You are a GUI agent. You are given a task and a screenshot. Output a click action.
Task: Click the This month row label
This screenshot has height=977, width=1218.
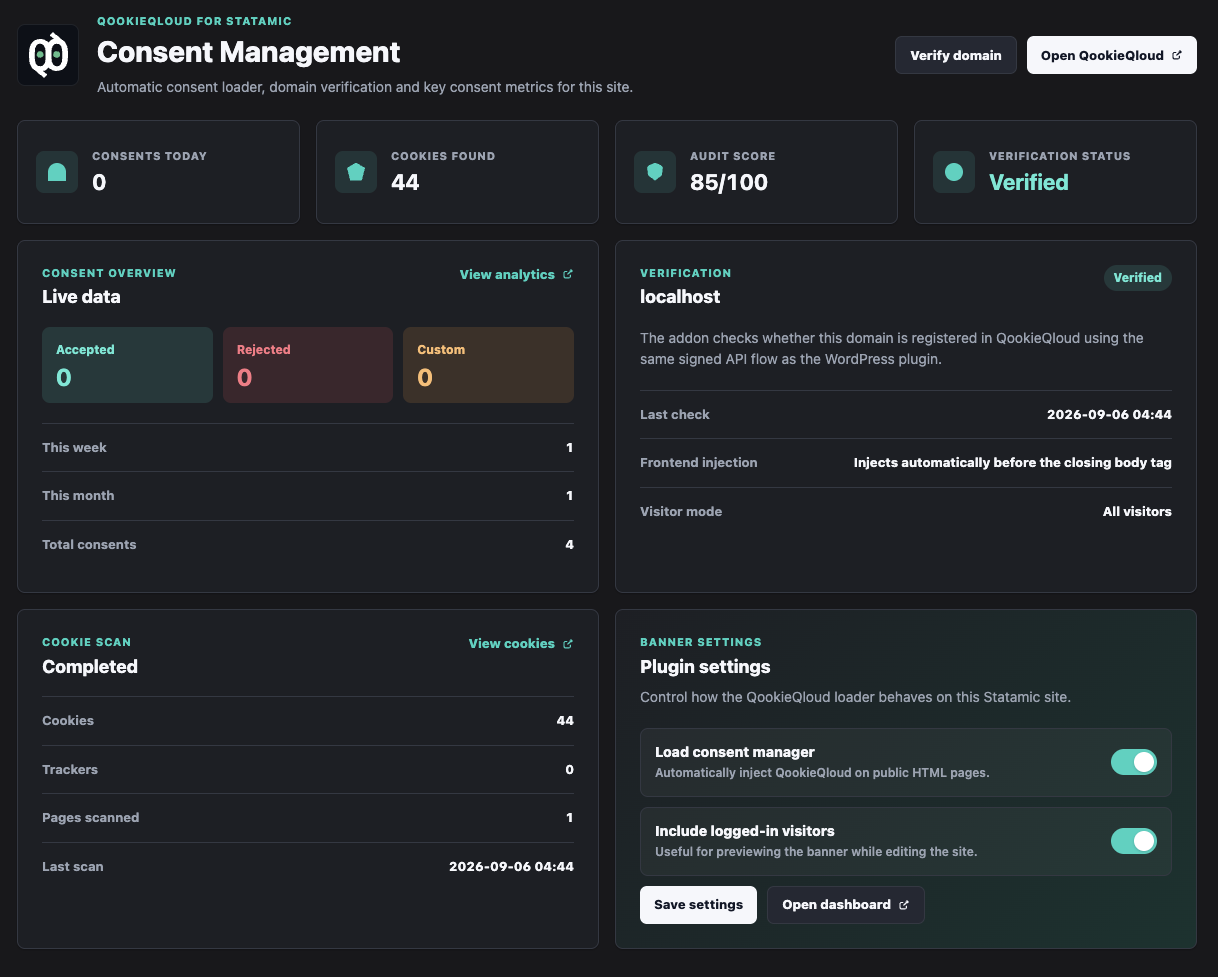tap(78, 496)
